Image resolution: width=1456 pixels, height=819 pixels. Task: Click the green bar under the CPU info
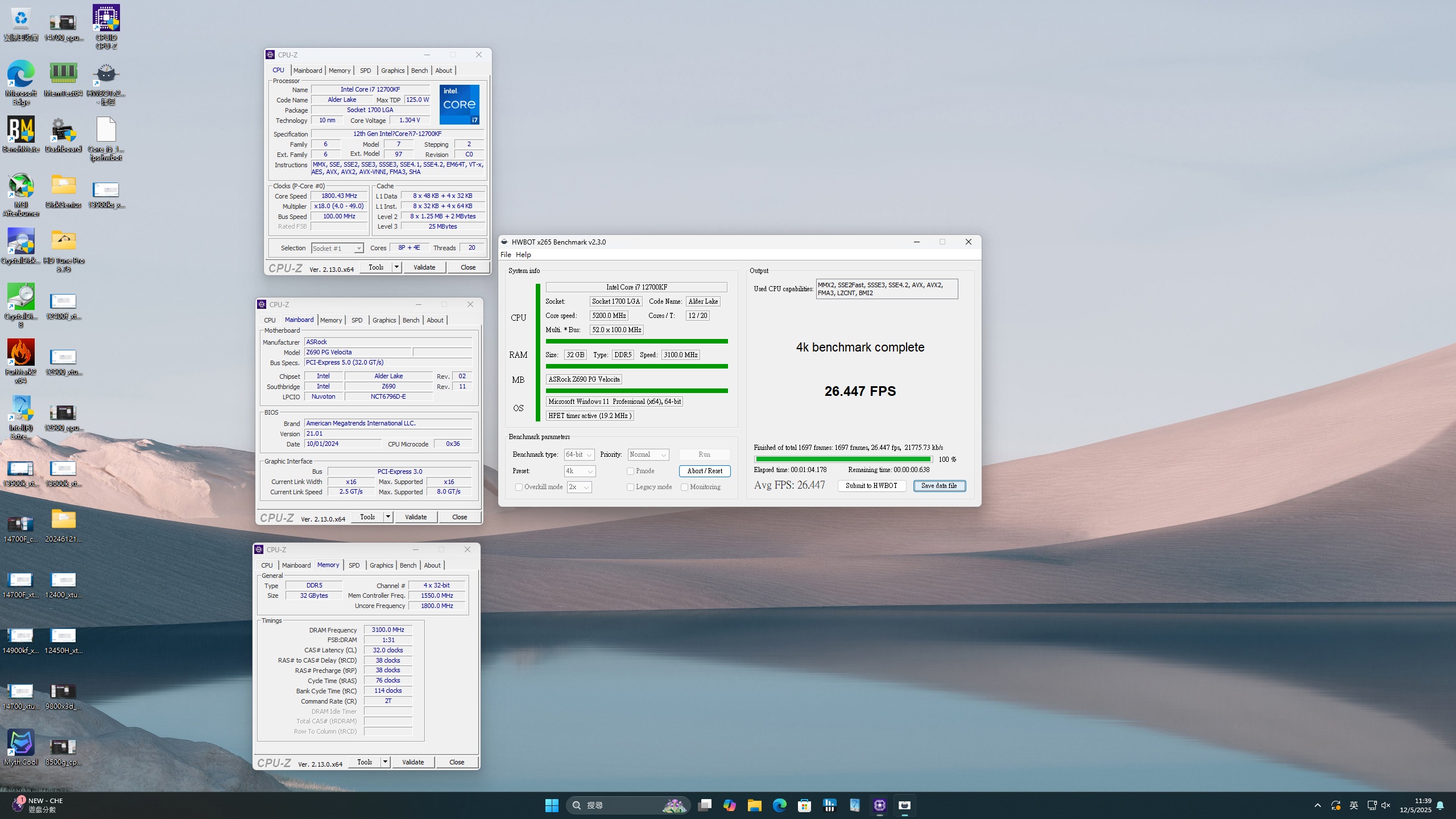[x=636, y=342]
